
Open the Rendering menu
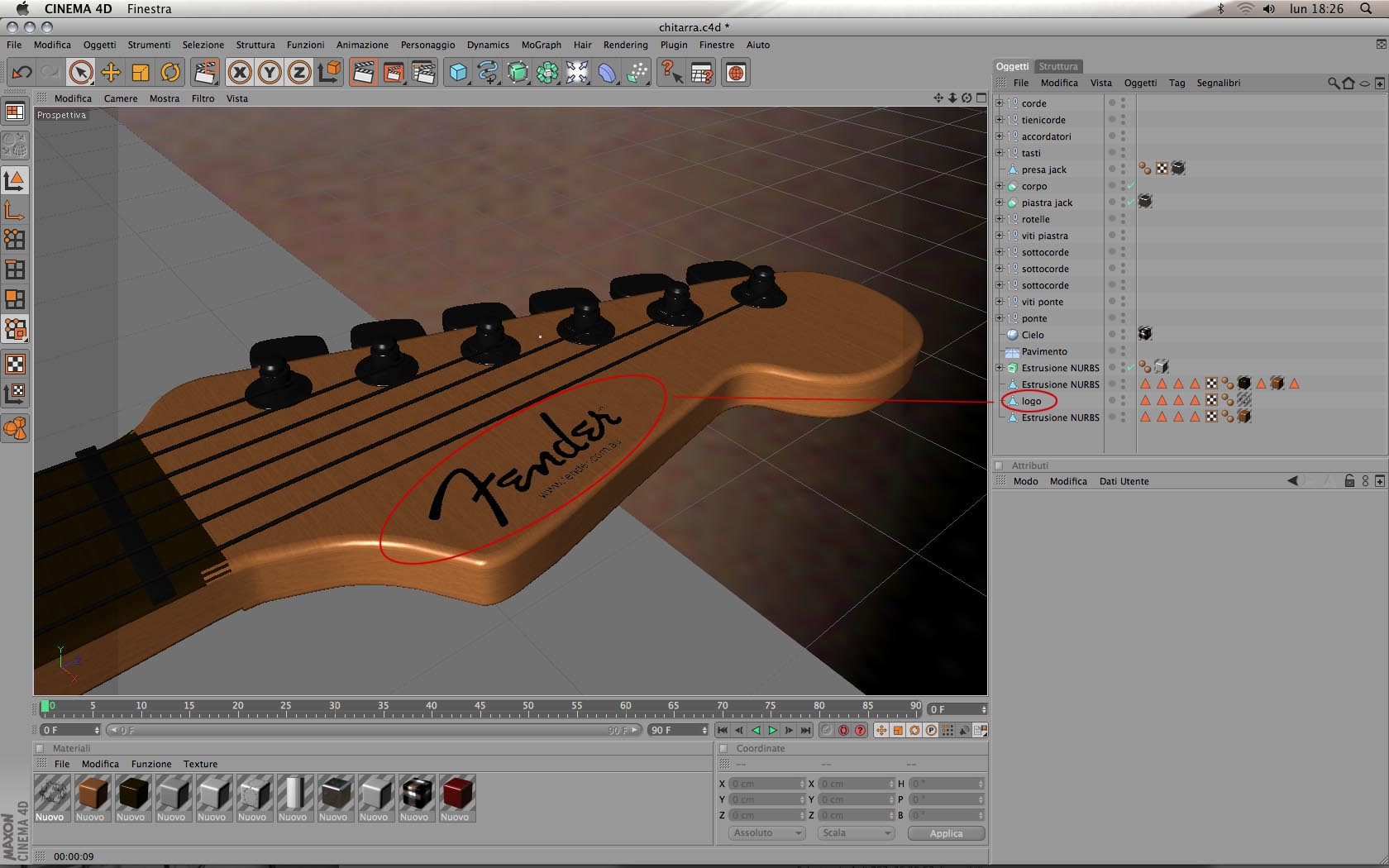625,45
